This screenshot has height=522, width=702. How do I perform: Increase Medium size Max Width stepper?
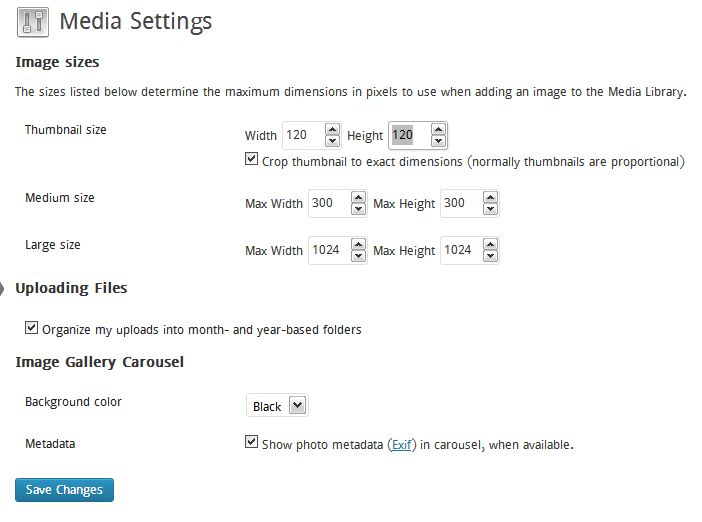[358, 198]
